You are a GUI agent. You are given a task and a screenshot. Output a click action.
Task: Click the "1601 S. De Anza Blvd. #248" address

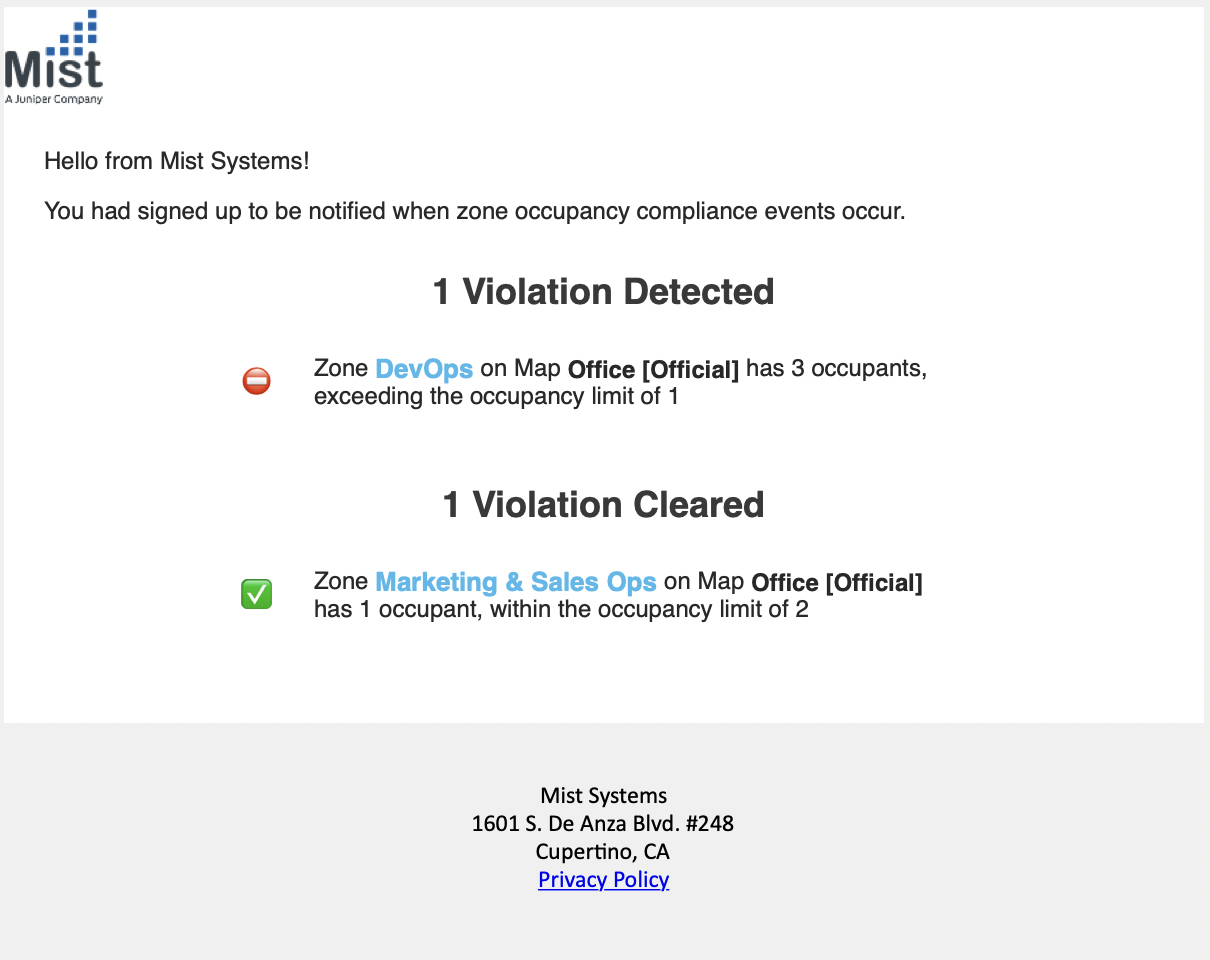(603, 824)
